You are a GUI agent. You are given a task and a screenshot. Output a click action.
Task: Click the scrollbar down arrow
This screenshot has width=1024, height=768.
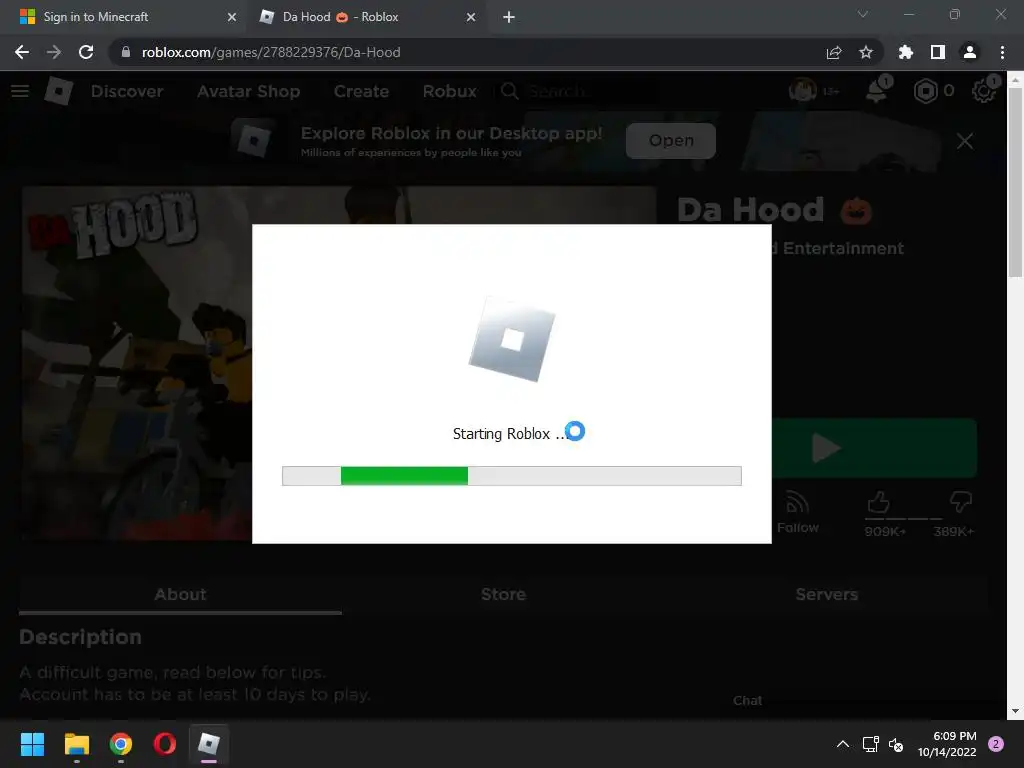point(1015,711)
